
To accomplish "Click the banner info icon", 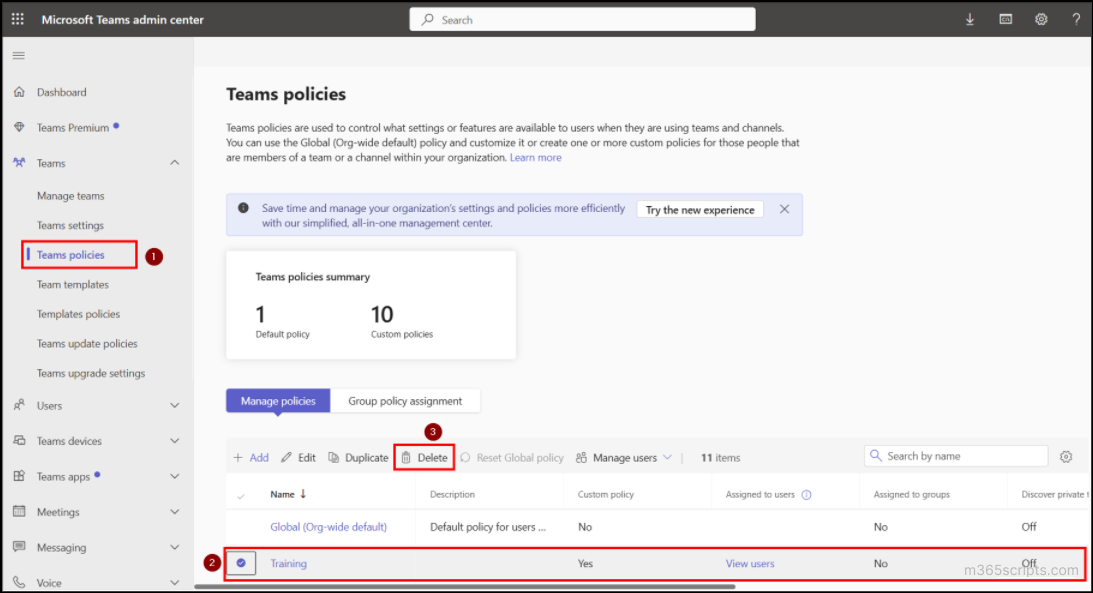I will coord(243,208).
